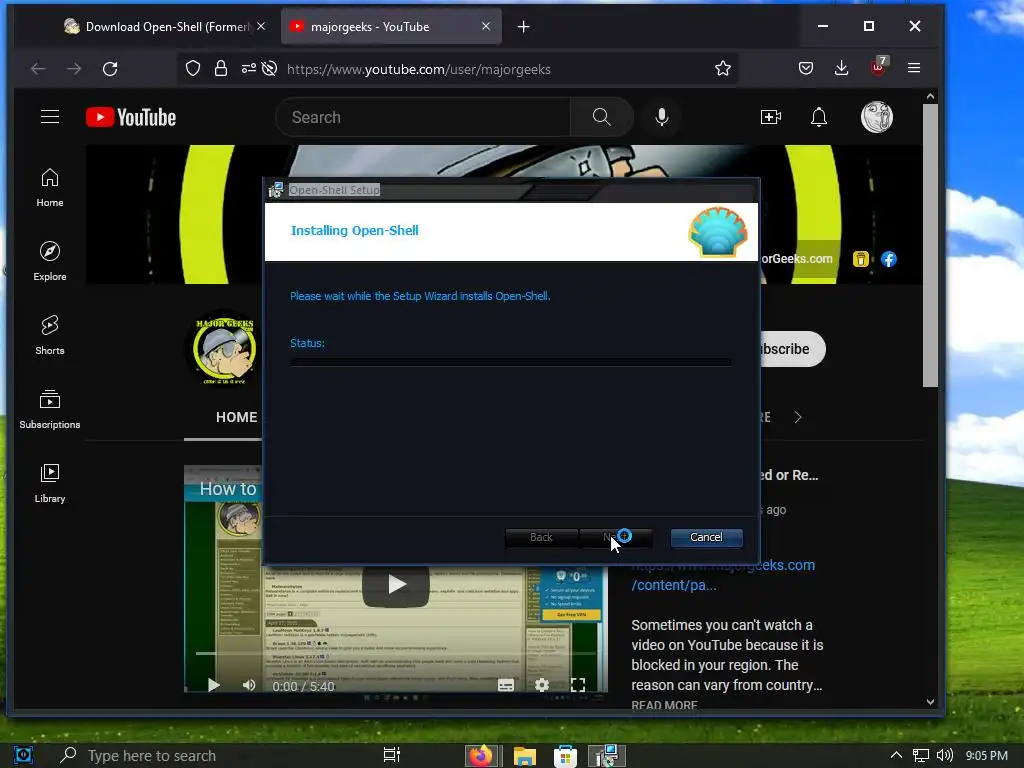The height and width of the screenshot is (768, 1024).
Task: Open Task View from the taskbar
Action: (x=391, y=756)
